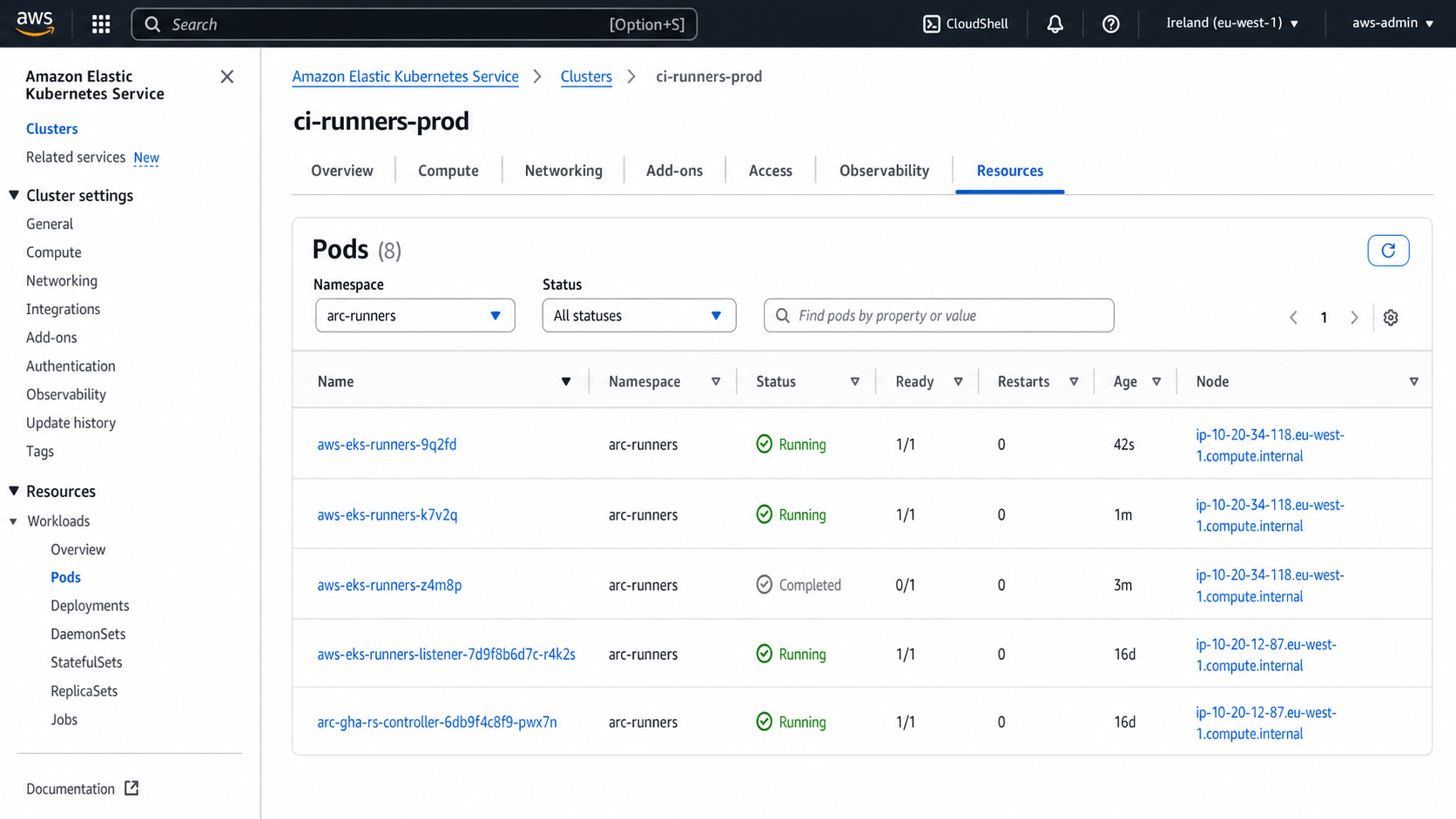Sort pods by Namespace column arrow
The image size is (1456, 819).
point(716,381)
